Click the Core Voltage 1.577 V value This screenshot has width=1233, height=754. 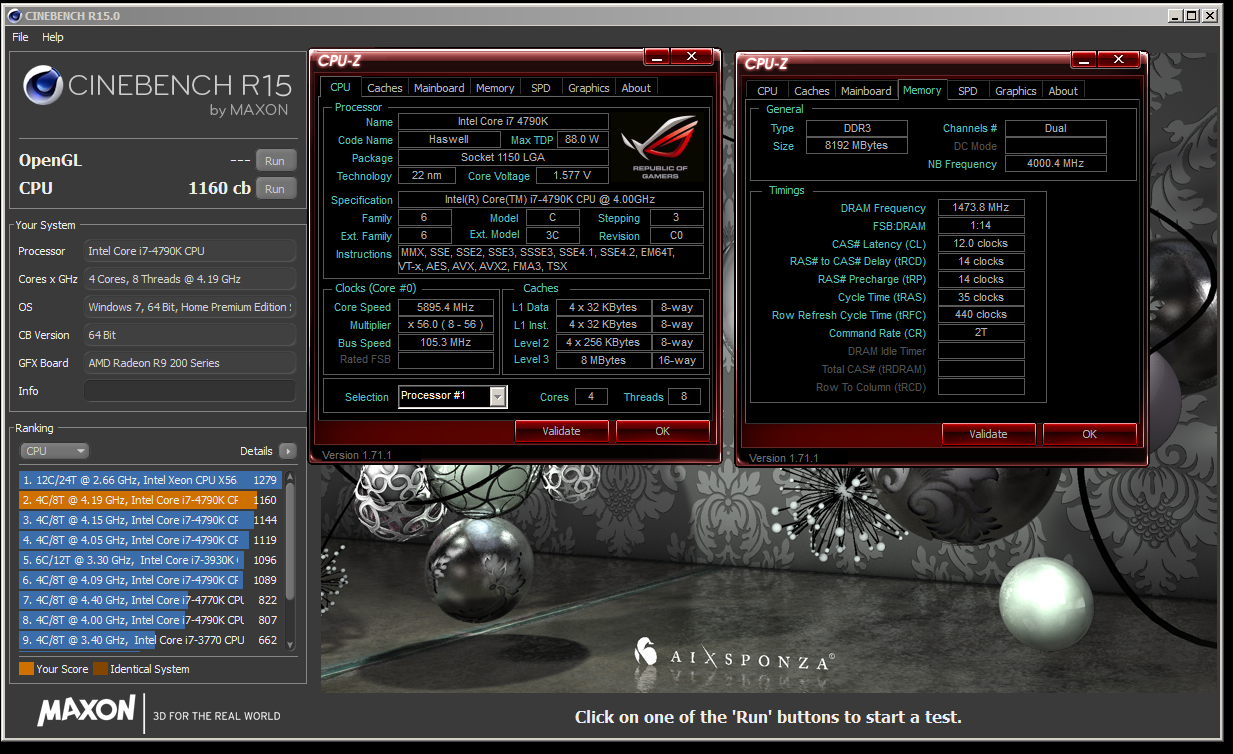[571, 176]
